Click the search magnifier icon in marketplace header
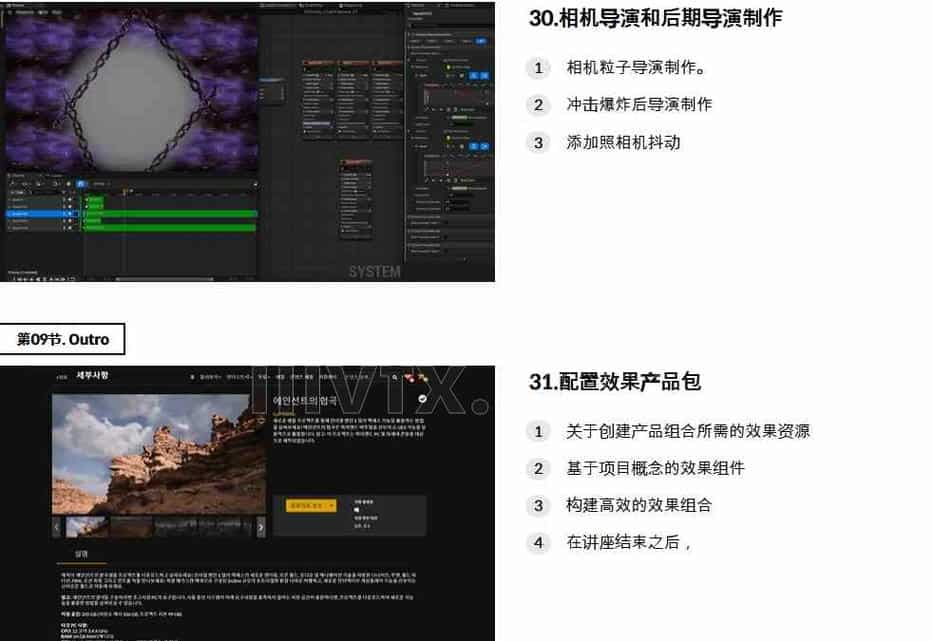This screenshot has height=641, width=933. (396, 378)
